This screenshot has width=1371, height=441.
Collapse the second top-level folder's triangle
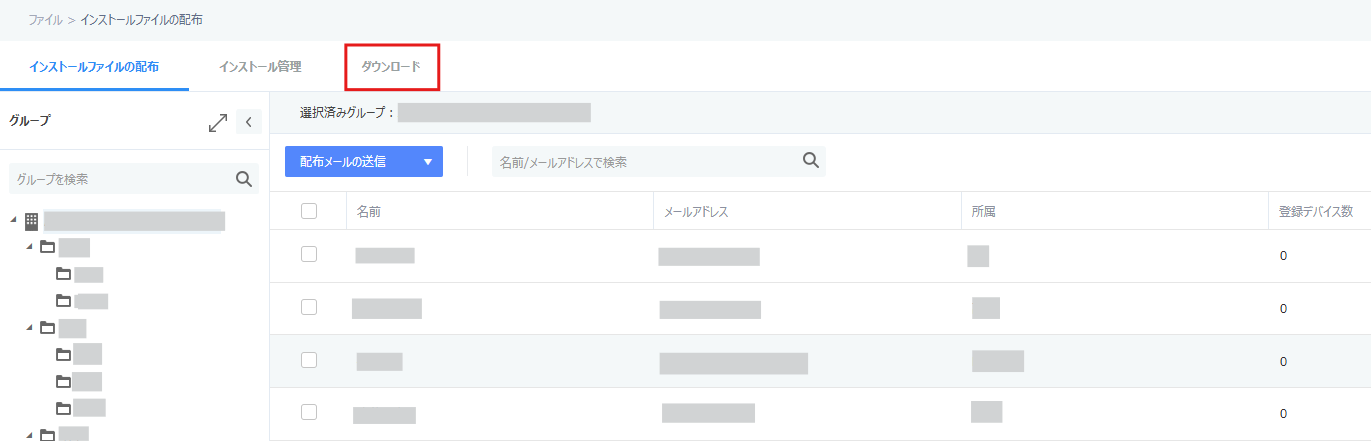(30, 327)
